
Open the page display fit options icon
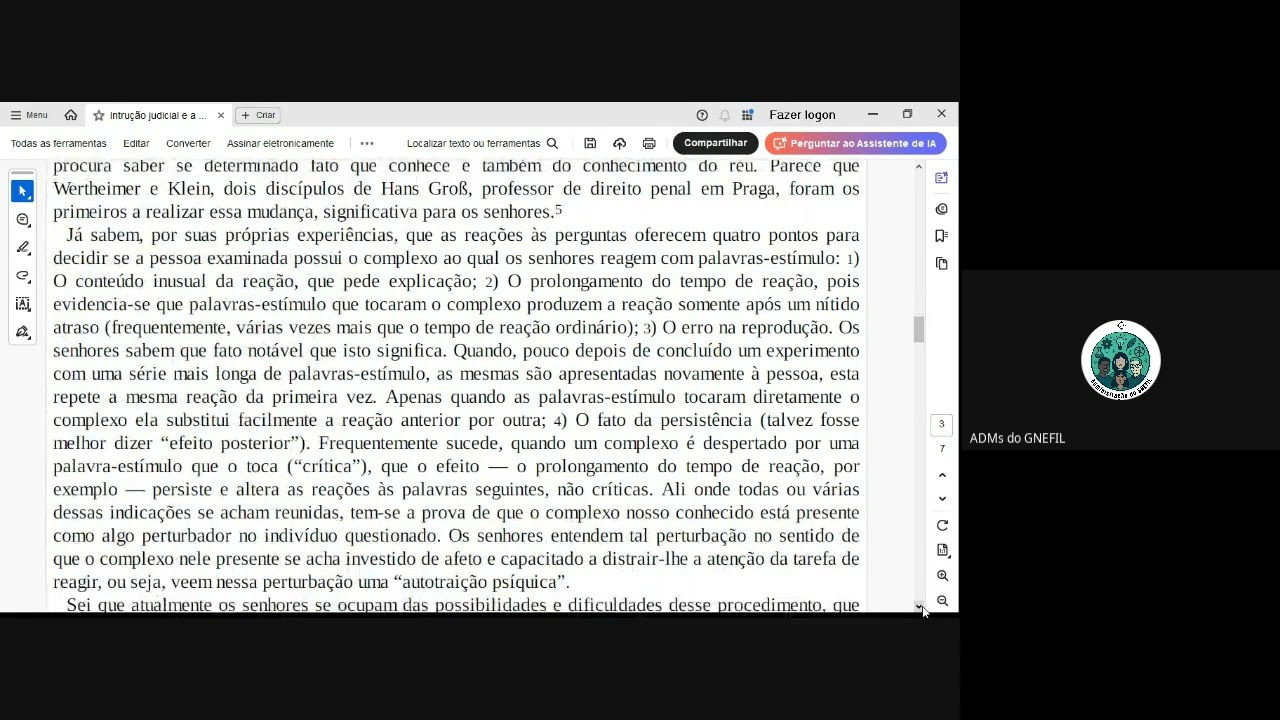(942, 550)
